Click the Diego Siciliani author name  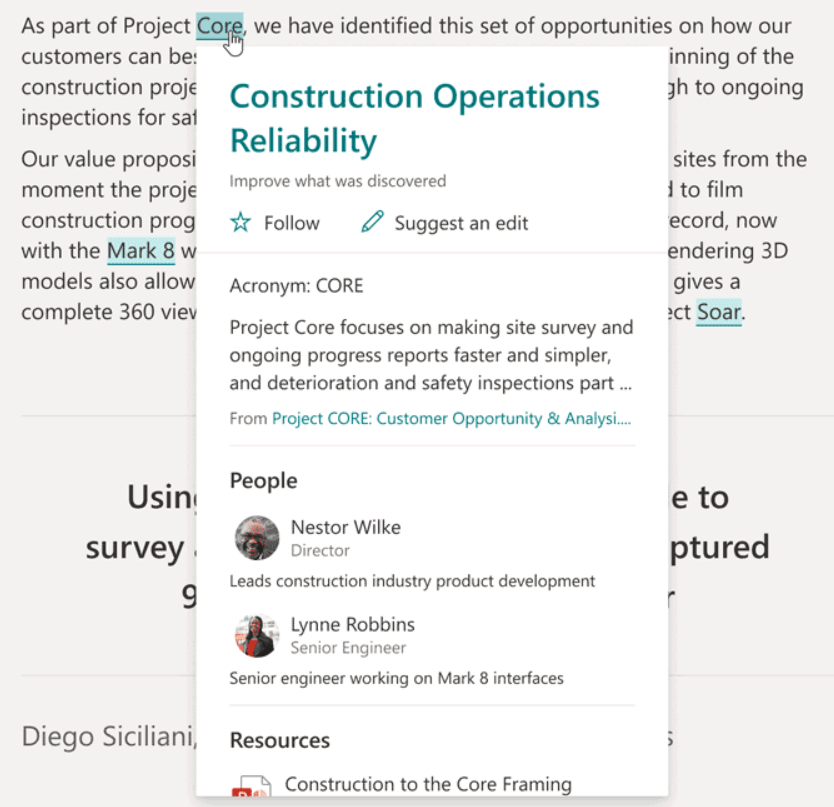coord(109,737)
